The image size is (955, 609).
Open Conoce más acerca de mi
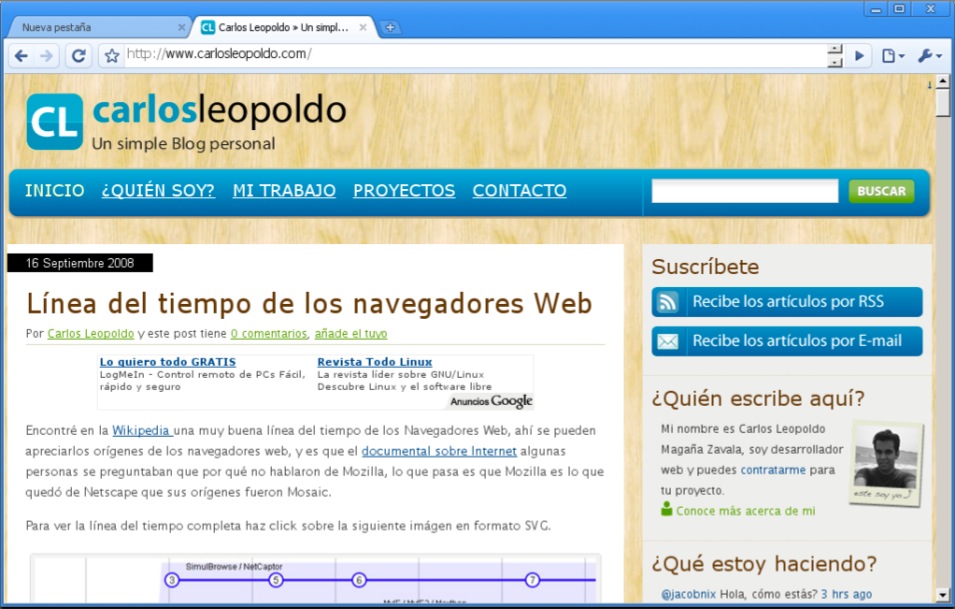[745, 511]
